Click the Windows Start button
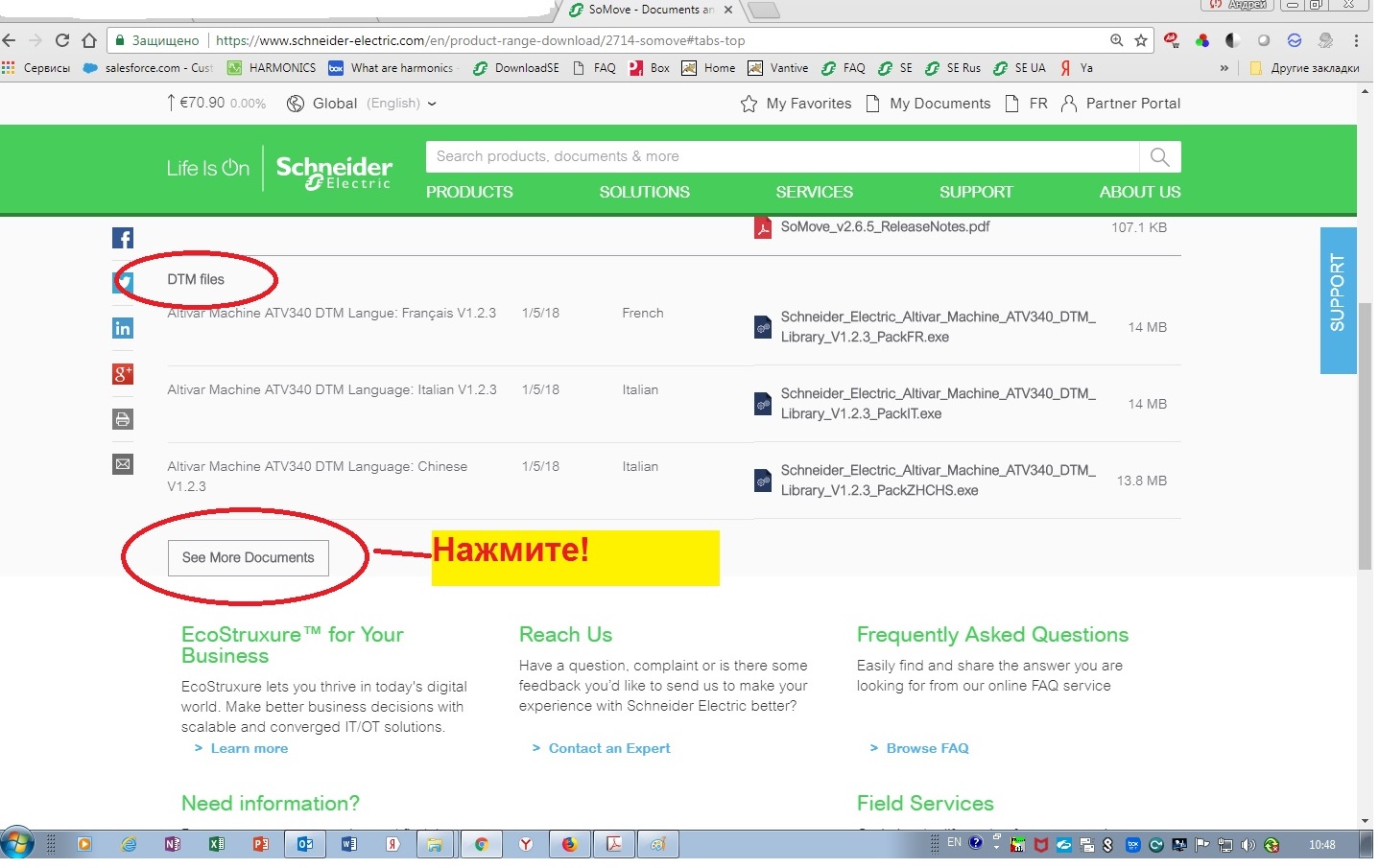The height and width of the screenshot is (868, 1379). [x=18, y=844]
